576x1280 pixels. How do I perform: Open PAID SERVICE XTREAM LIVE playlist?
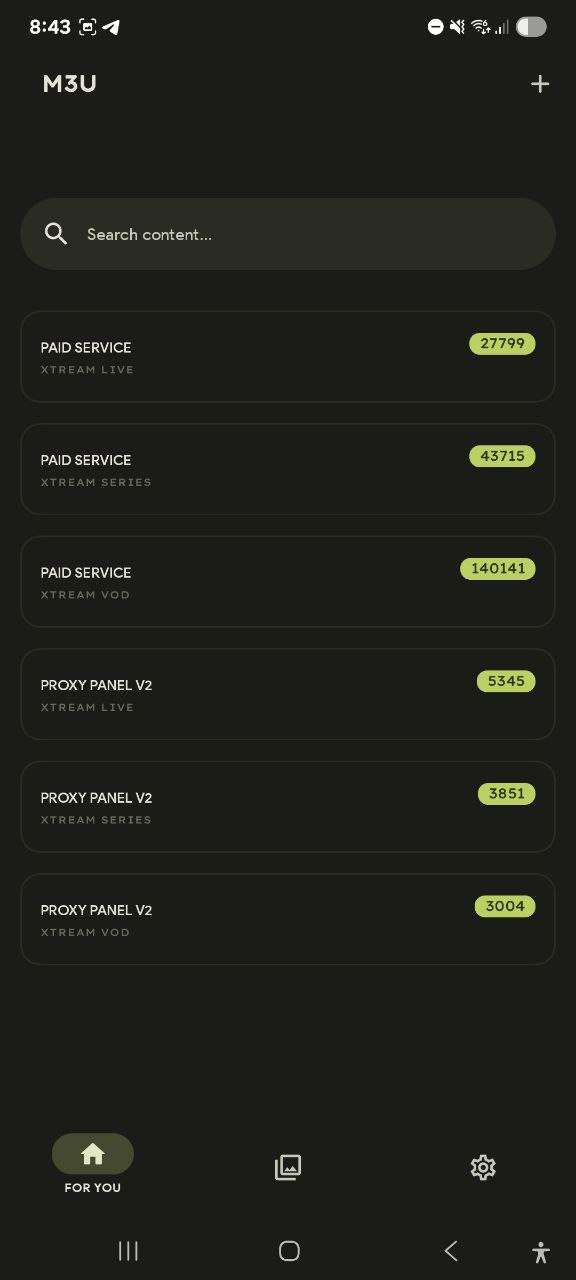[x=288, y=357]
